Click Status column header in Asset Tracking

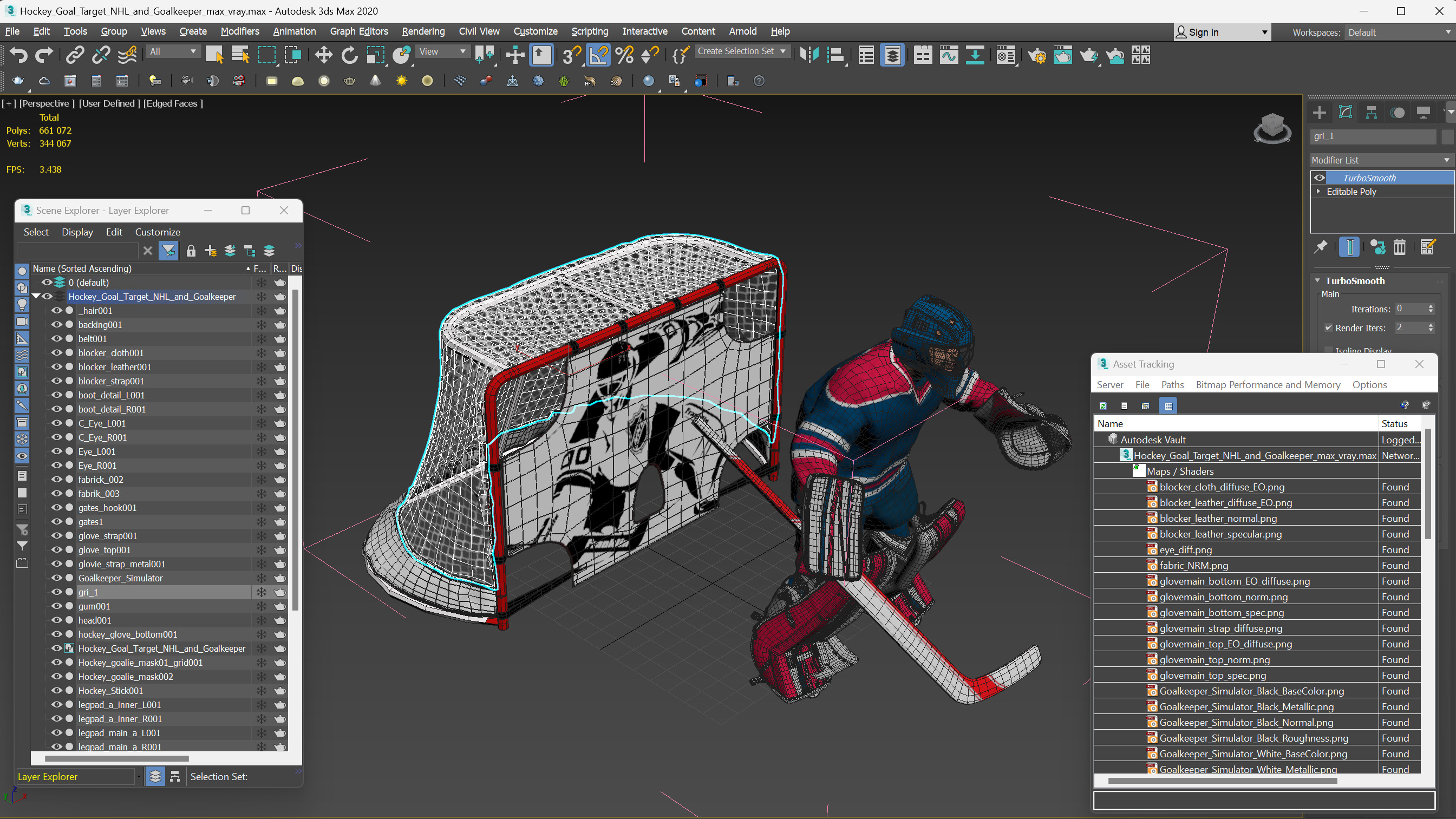(1400, 423)
